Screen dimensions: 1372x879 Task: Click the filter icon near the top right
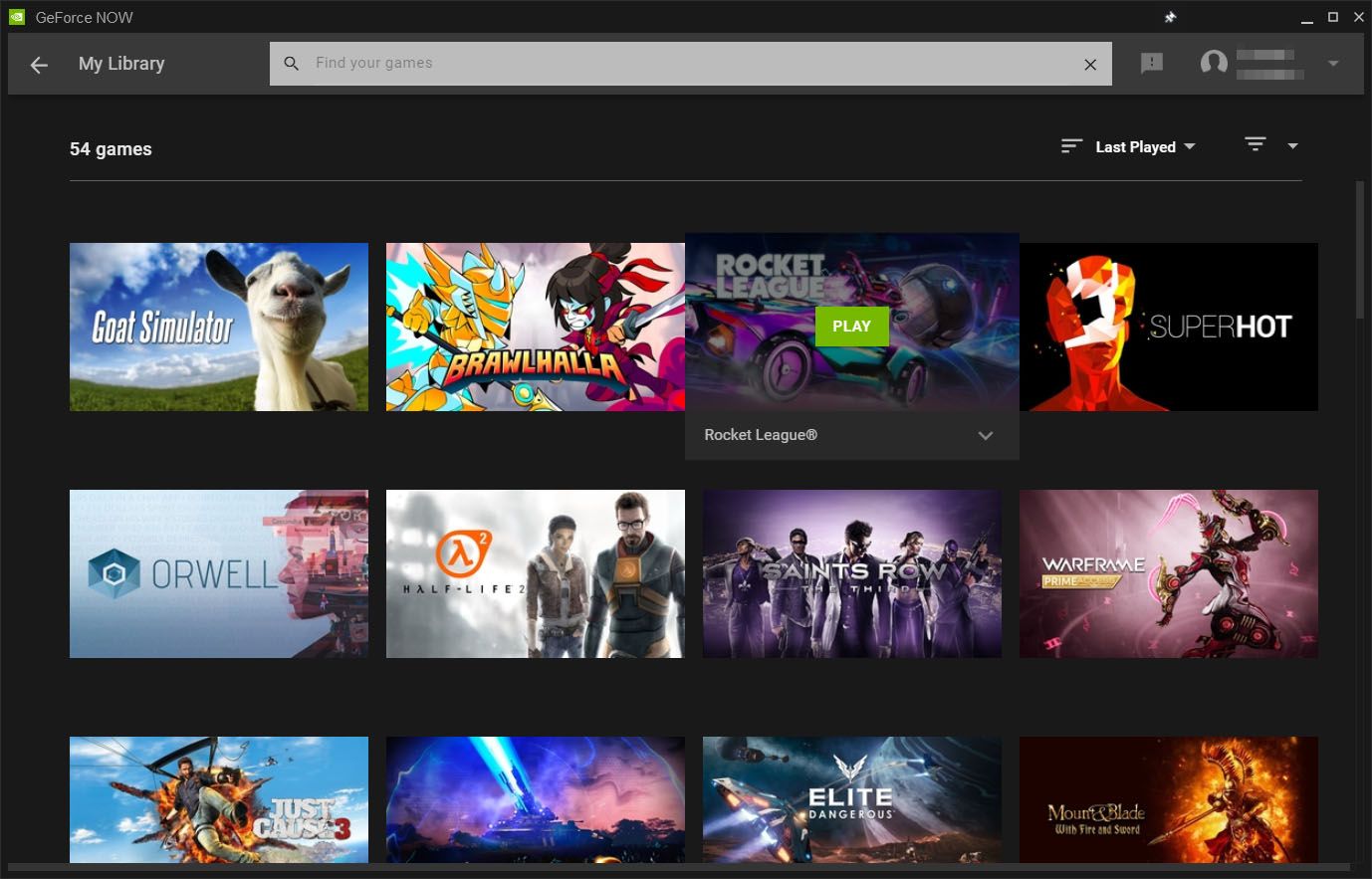tap(1254, 144)
